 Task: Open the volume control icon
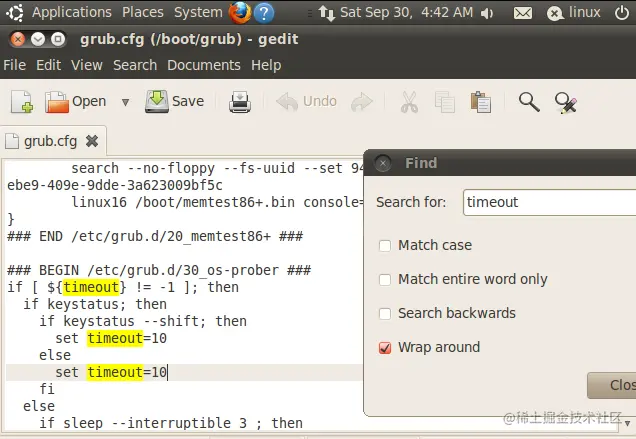[x=487, y=13]
